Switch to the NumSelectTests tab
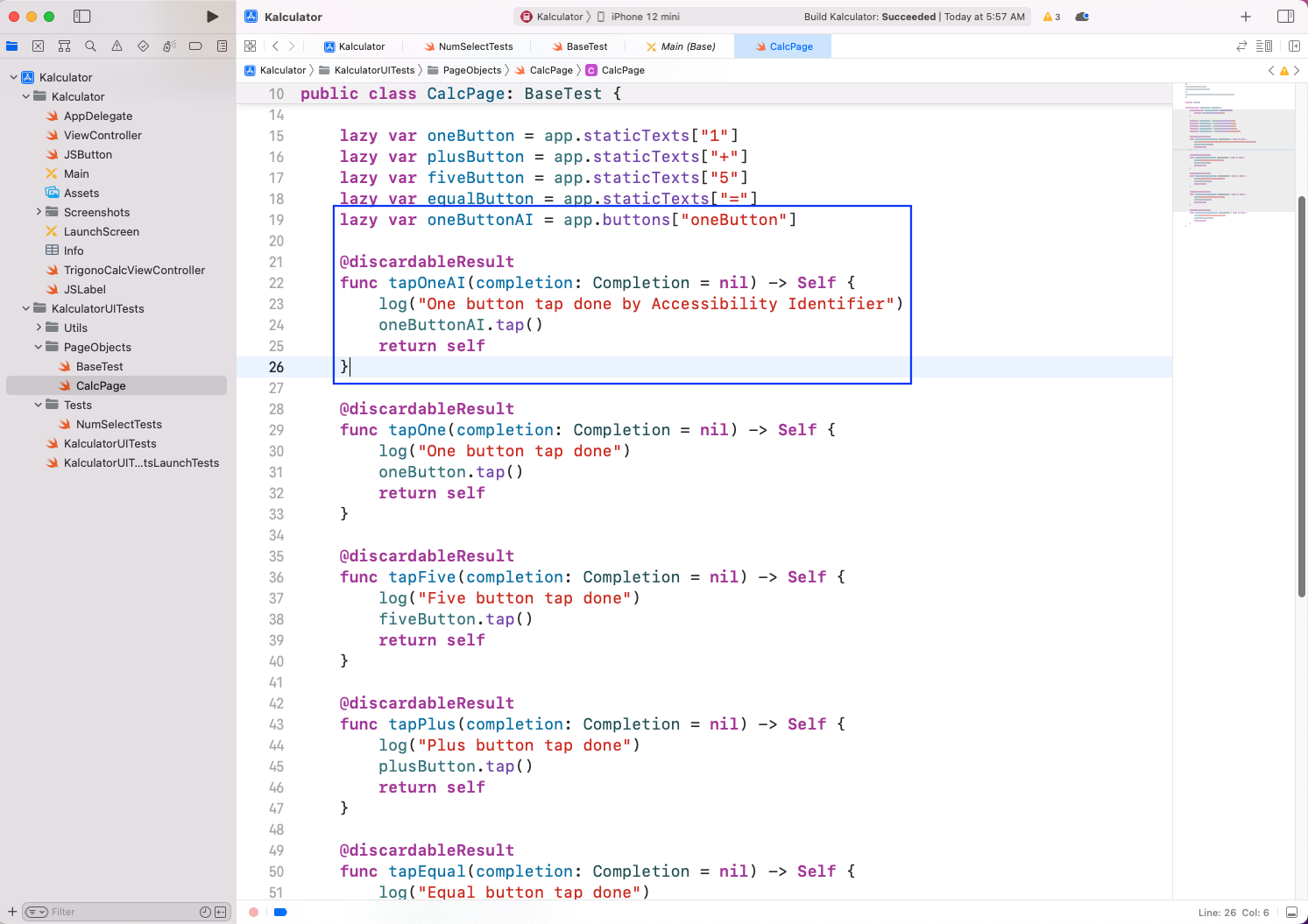This screenshot has width=1308, height=924. (469, 46)
